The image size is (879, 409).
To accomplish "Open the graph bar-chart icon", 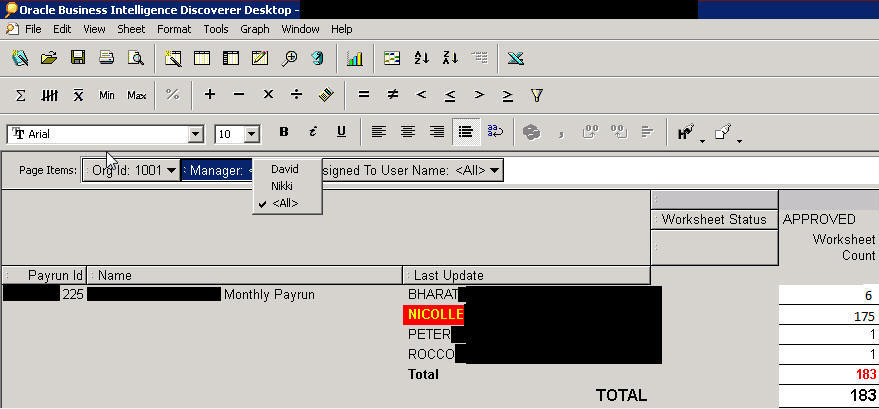I will (x=354, y=58).
